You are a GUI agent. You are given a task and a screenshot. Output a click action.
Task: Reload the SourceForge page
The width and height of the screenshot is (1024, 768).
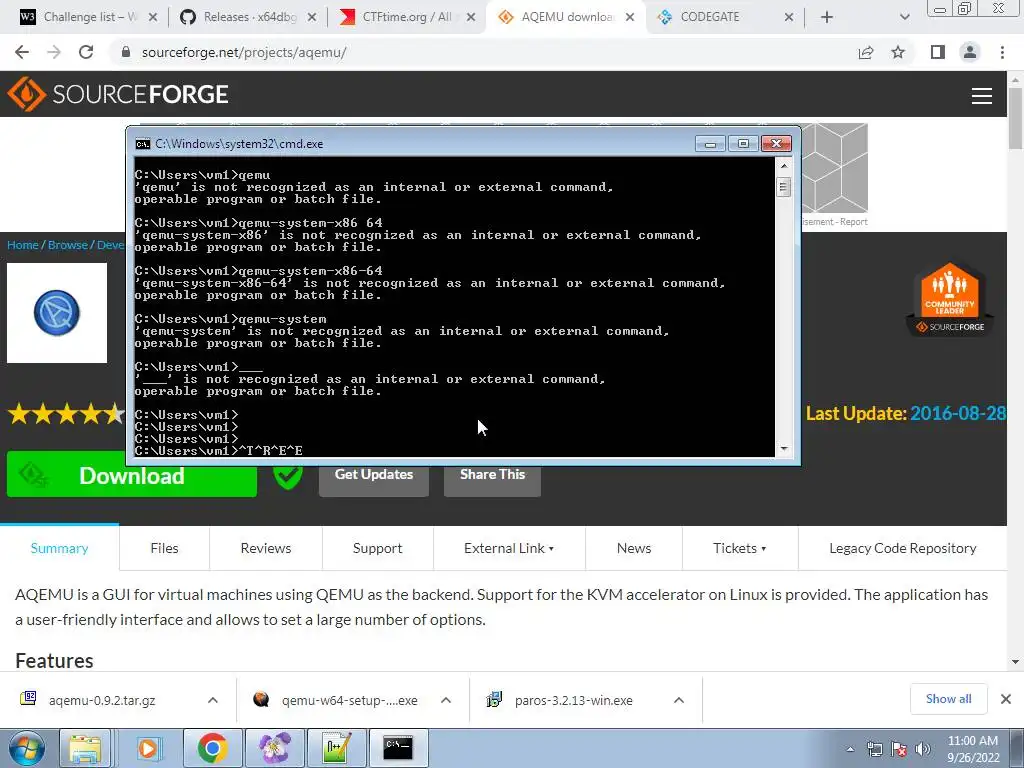point(86,52)
